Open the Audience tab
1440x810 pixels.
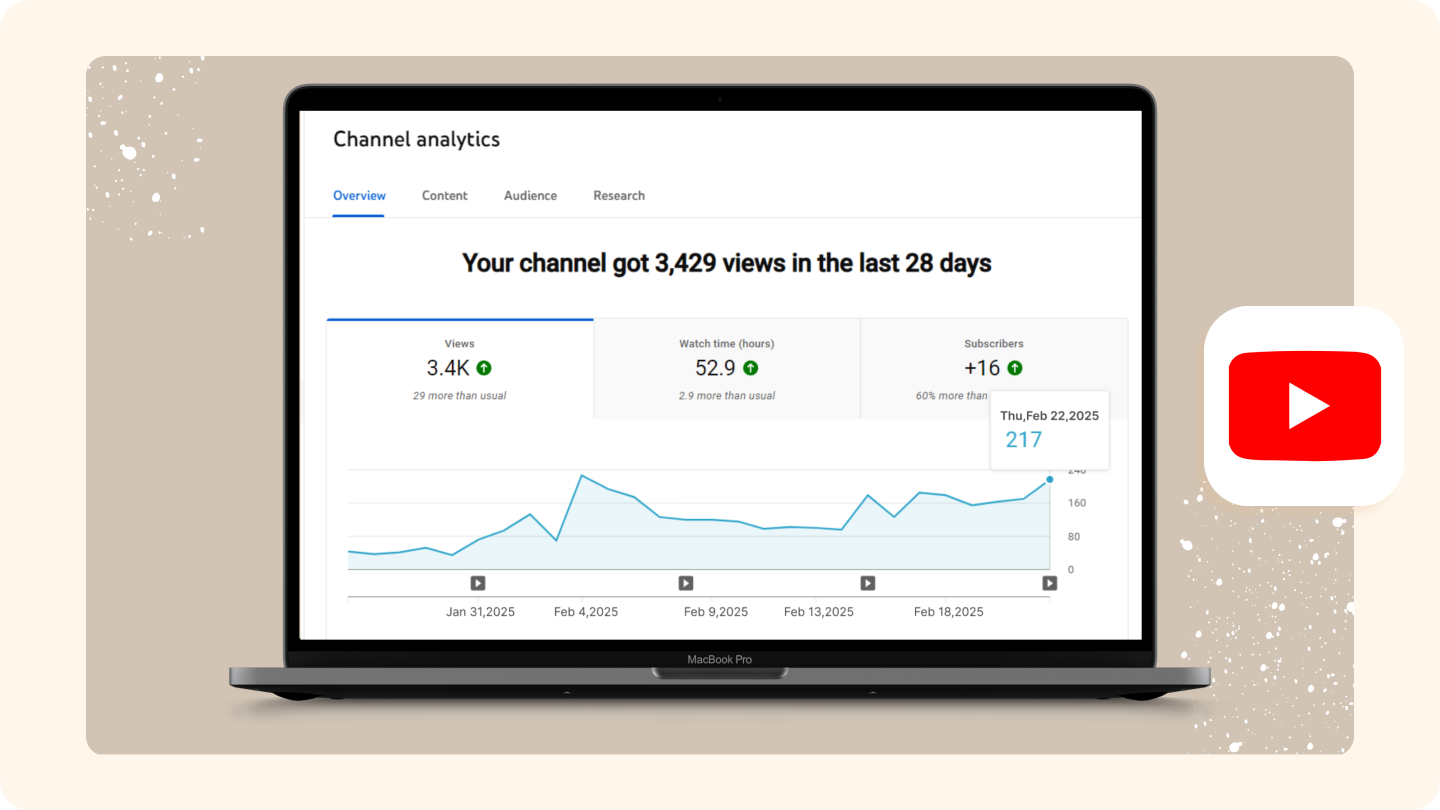tap(530, 195)
